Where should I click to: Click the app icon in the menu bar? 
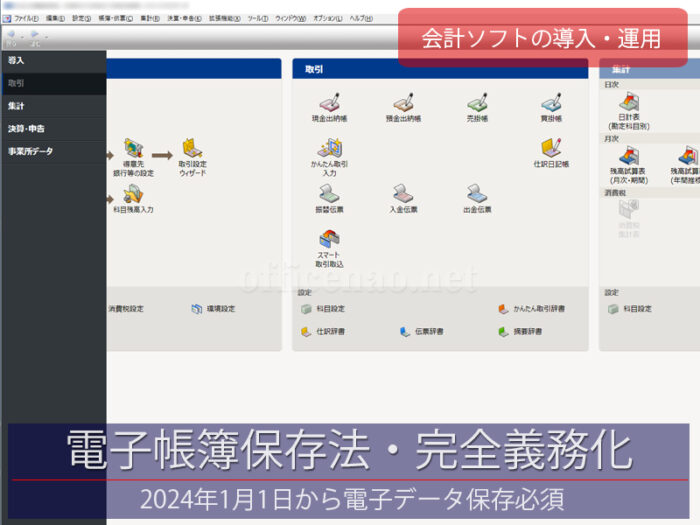coord(6,18)
